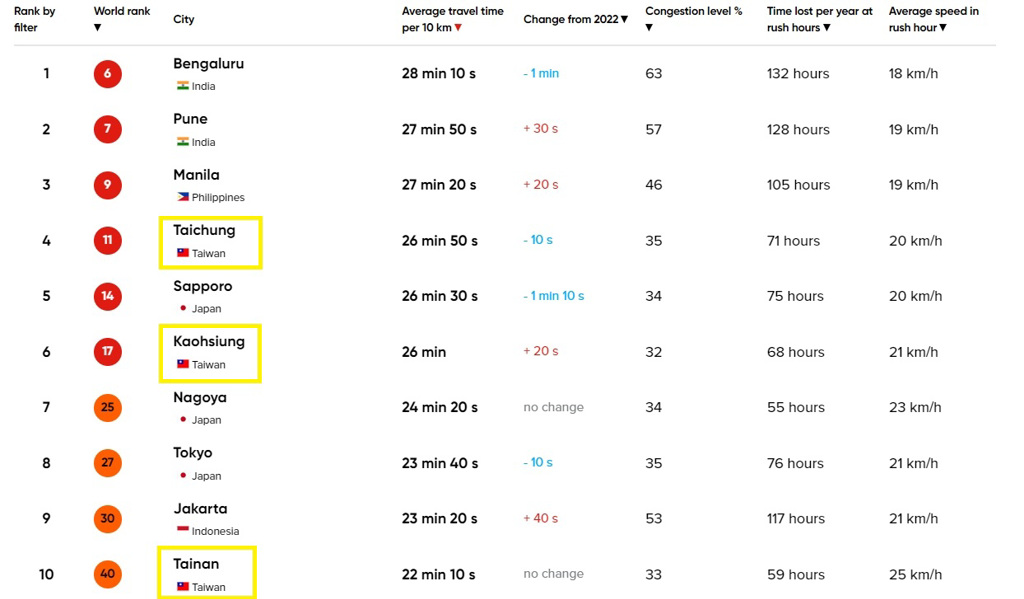Click the Philippines flag under Manila
This screenshot has height=599, width=1024.
coord(183,198)
